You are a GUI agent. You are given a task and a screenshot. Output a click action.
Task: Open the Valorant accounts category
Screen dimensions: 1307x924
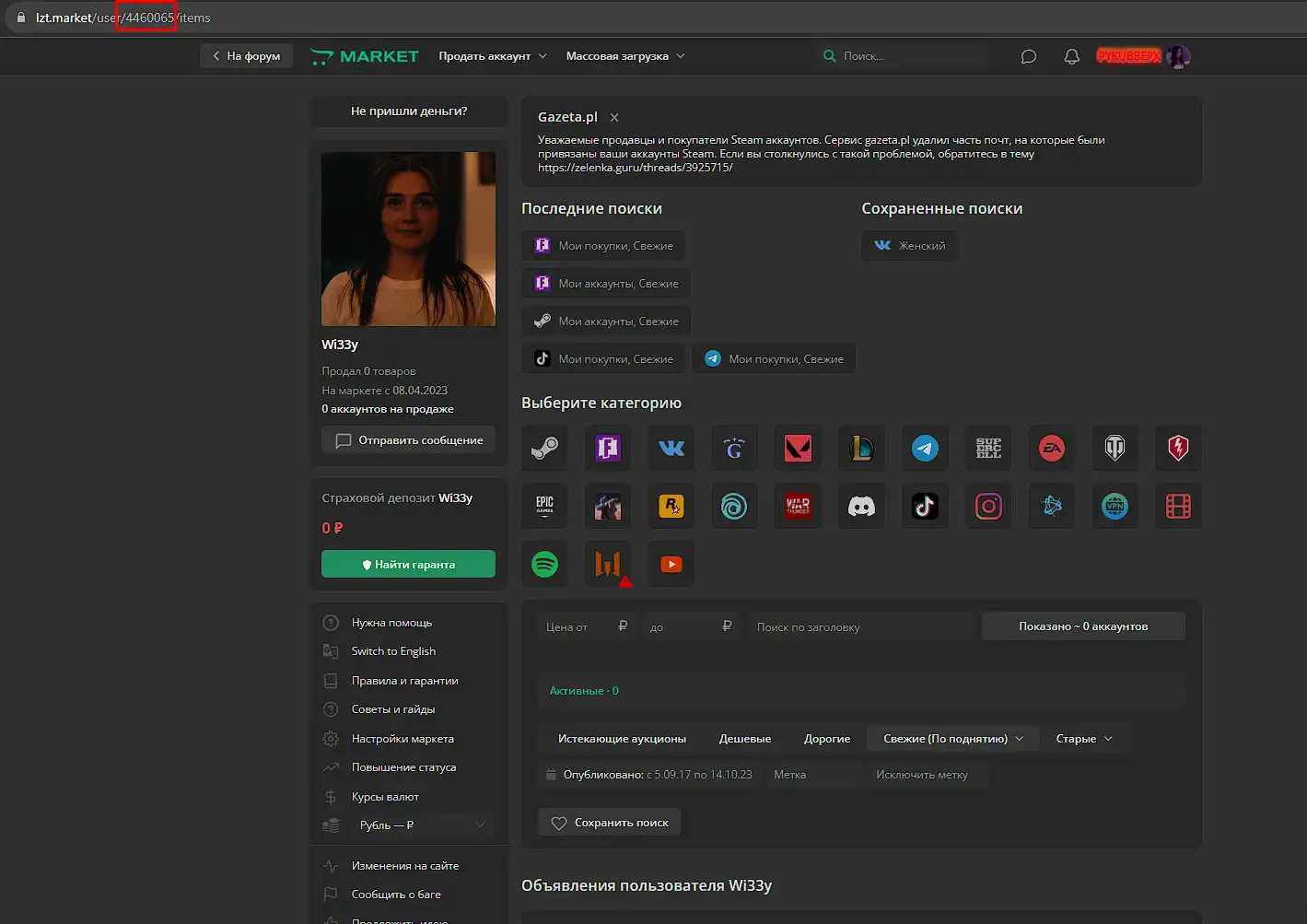(798, 449)
